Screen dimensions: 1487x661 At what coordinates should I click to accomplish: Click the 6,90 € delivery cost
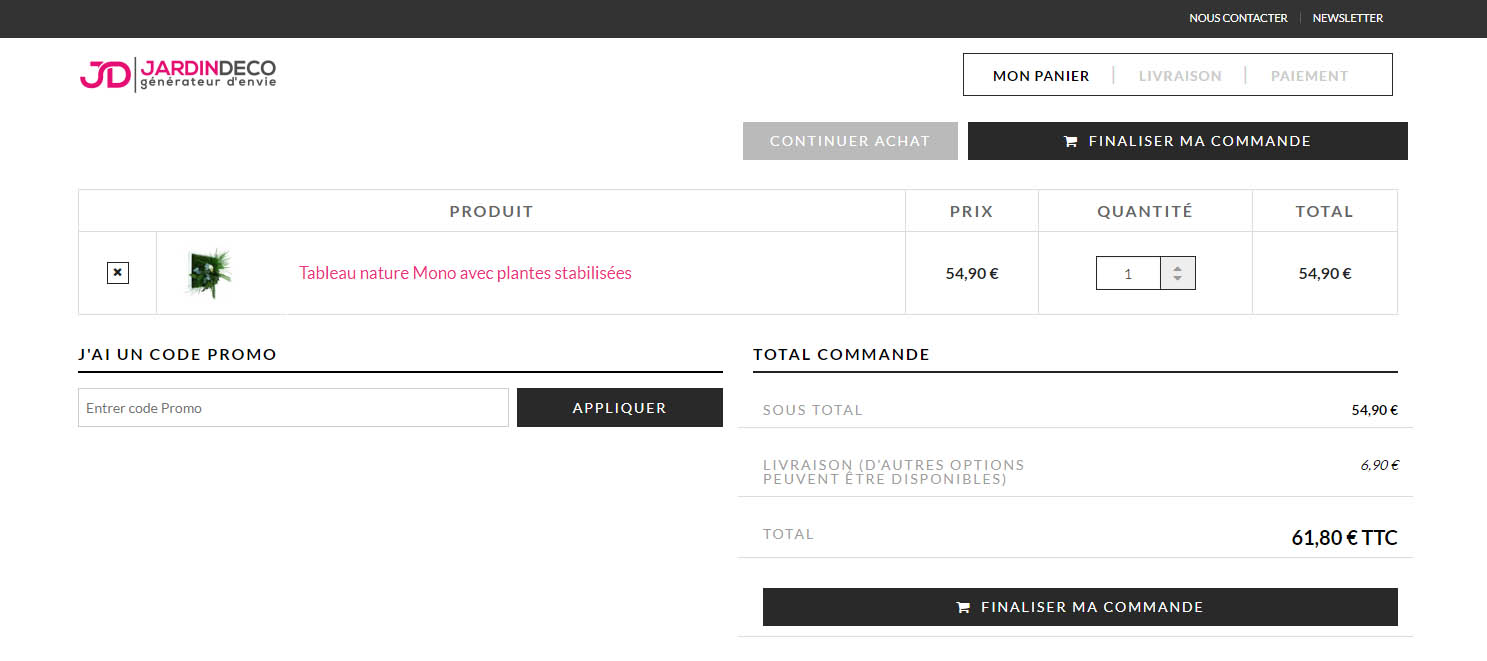coord(1379,465)
